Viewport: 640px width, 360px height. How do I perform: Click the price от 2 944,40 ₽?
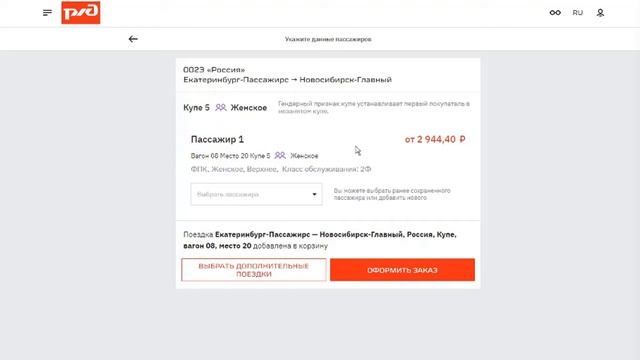tap(435, 139)
